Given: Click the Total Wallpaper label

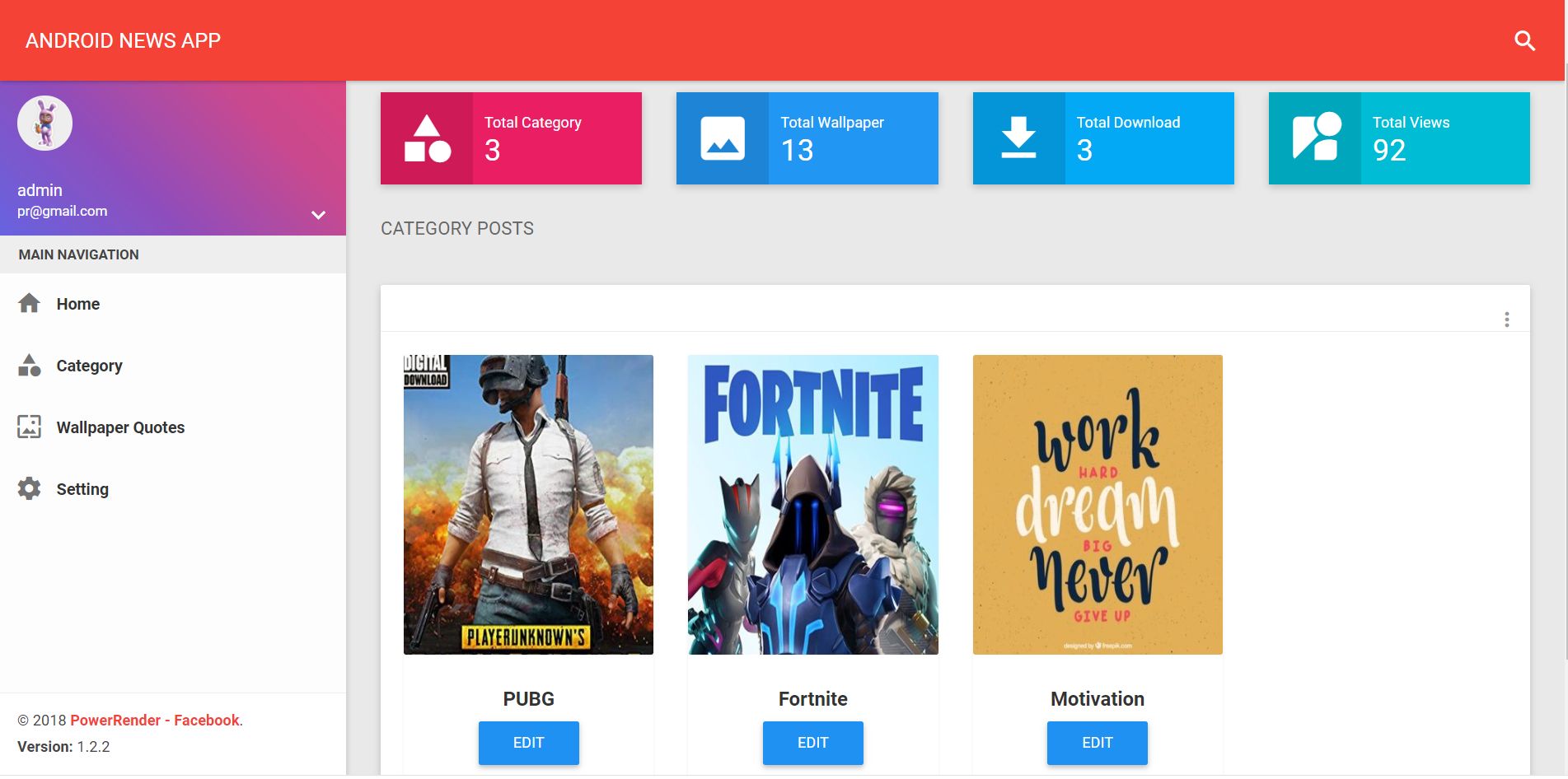Looking at the screenshot, I should point(832,123).
